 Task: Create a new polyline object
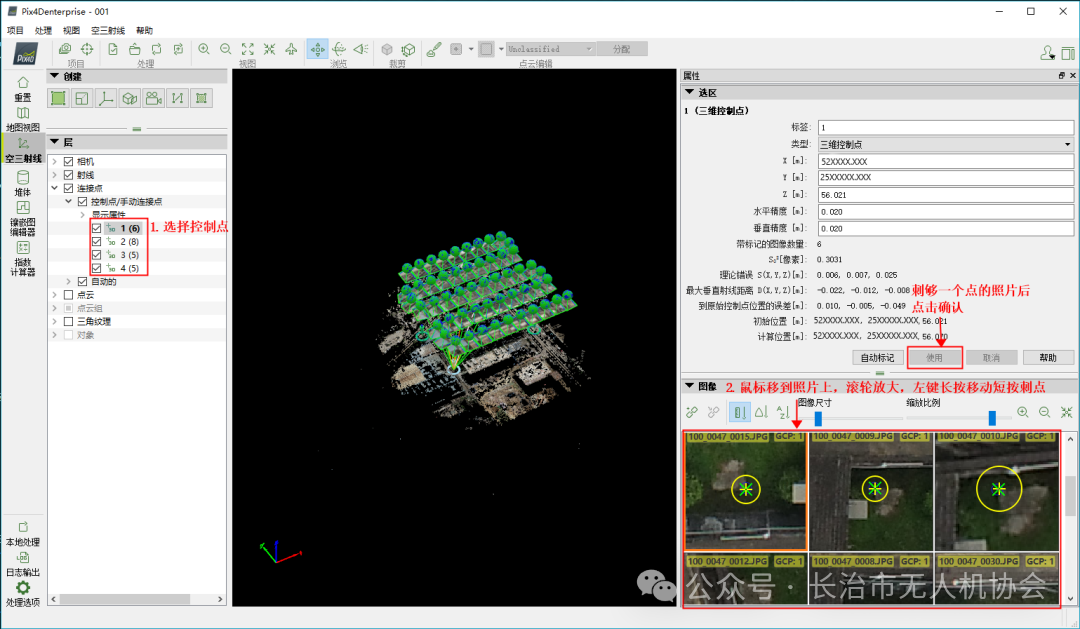click(177, 99)
